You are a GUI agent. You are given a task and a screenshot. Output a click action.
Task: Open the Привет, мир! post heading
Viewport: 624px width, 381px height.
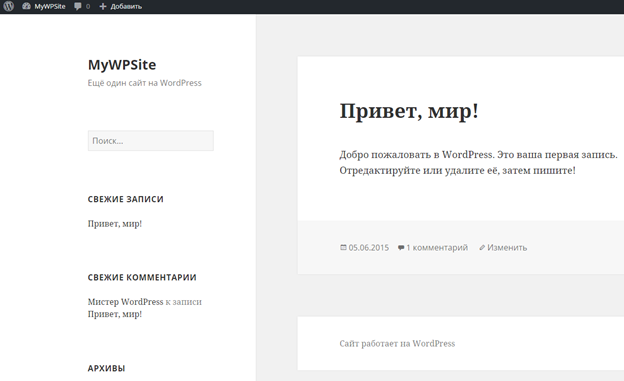pyautogui.click(x=409, y=111)
